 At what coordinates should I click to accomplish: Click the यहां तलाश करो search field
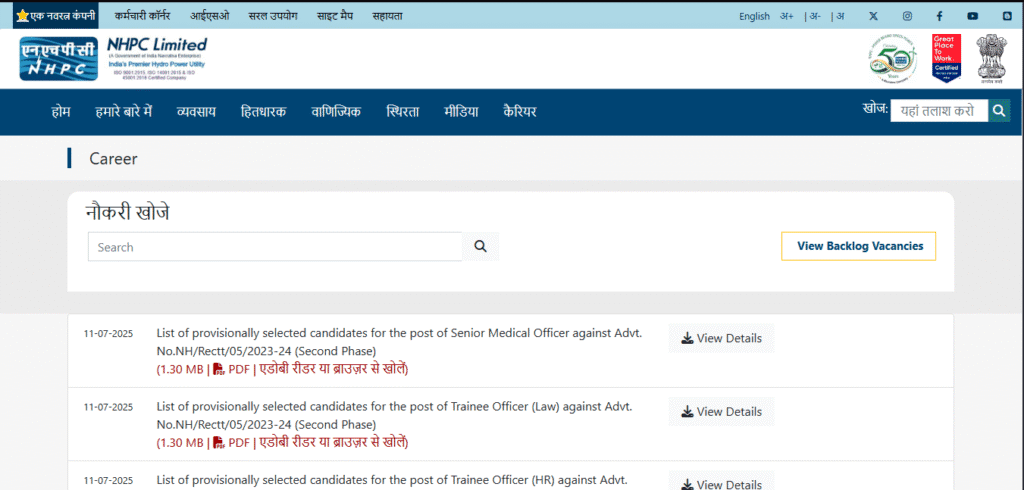point(939,111)
